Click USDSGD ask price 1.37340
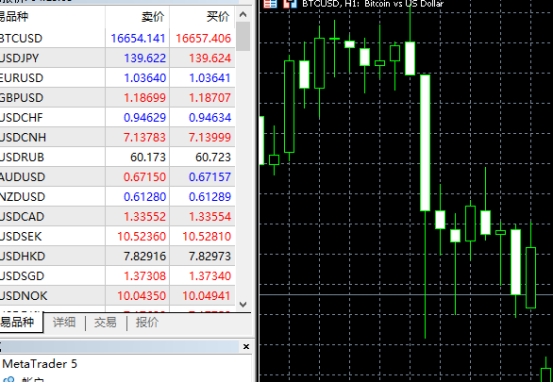Viewport: 554px width, 383px height. [210, 276]
